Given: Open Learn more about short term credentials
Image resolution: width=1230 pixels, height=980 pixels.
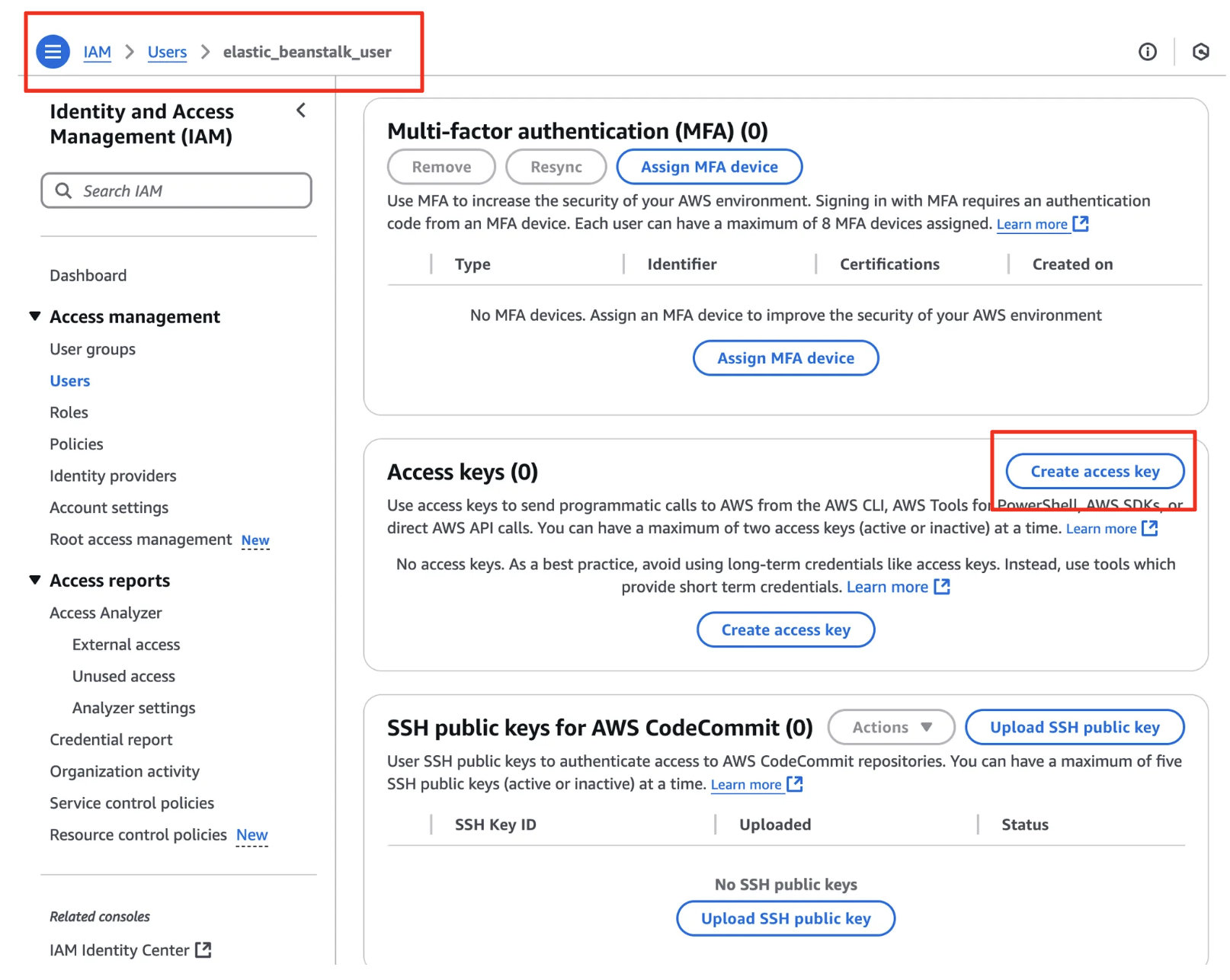Looking at the screenshot, I should pyautogui.click(x=887, y=587).
